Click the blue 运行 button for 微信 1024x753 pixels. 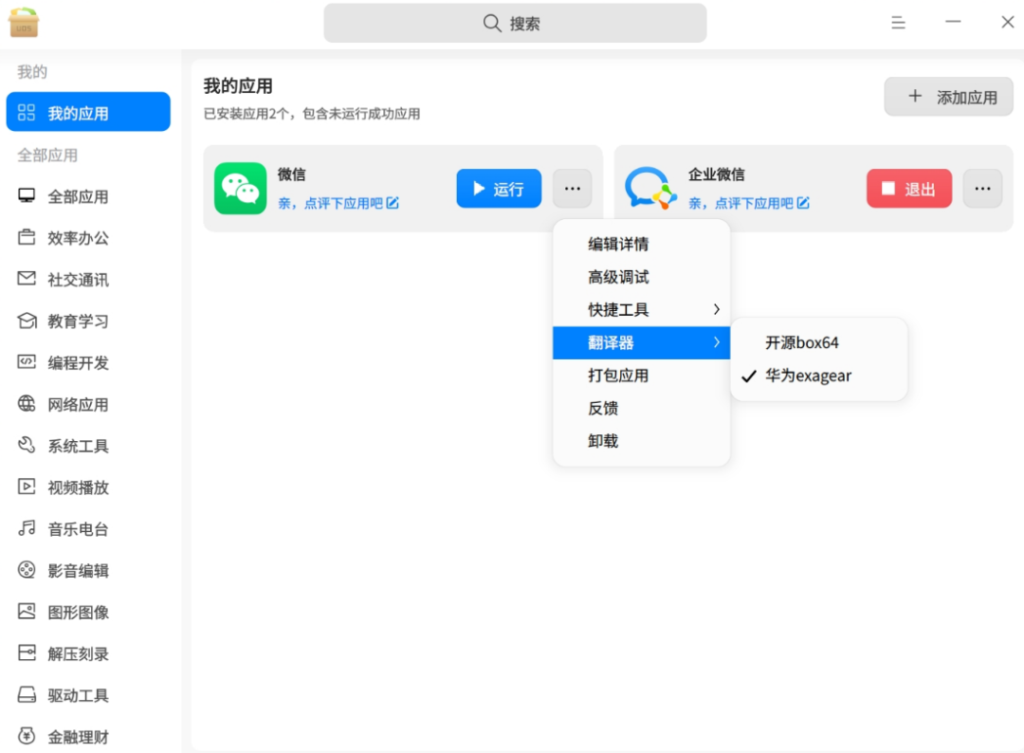(498, 188)
